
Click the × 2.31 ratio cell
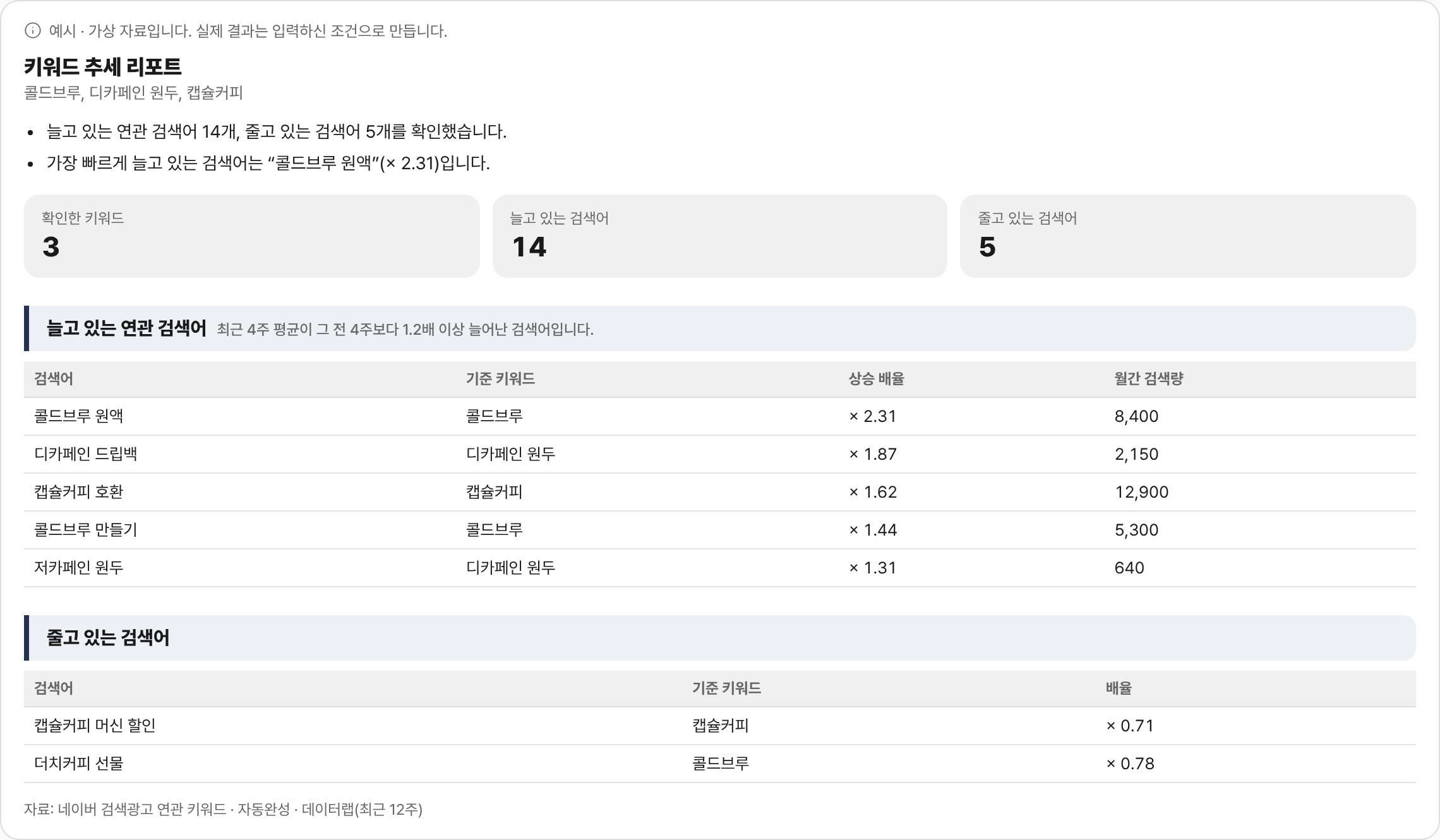pos(872,416)
